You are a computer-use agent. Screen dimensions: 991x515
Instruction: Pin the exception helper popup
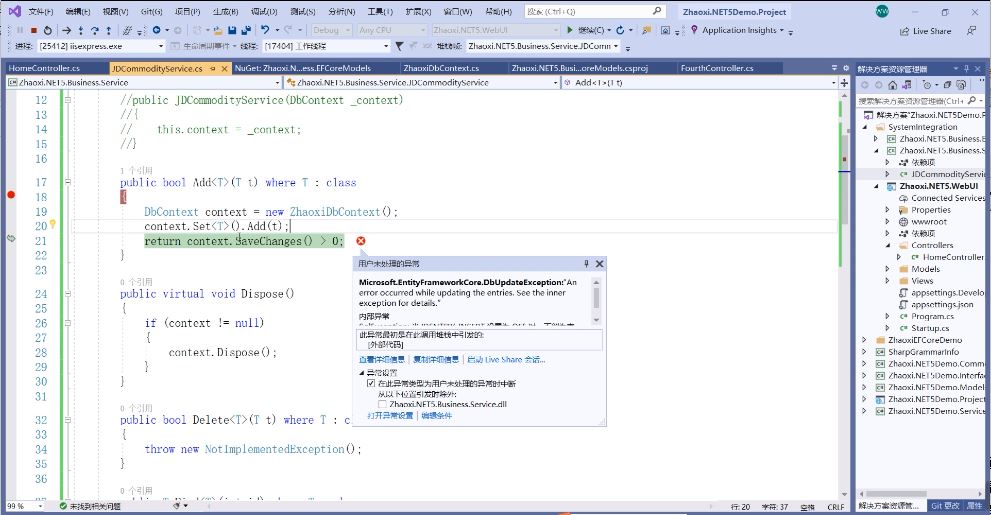click(x=586, y=264)
